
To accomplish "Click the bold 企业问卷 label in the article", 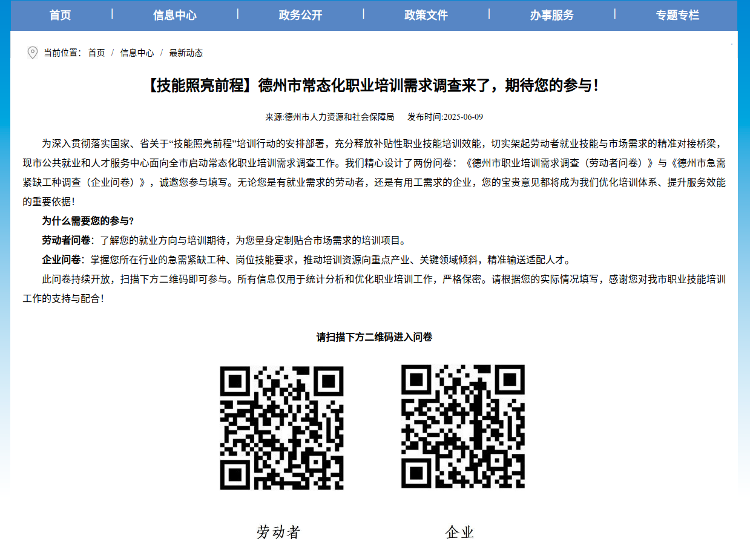I will [x=66, y=259].
